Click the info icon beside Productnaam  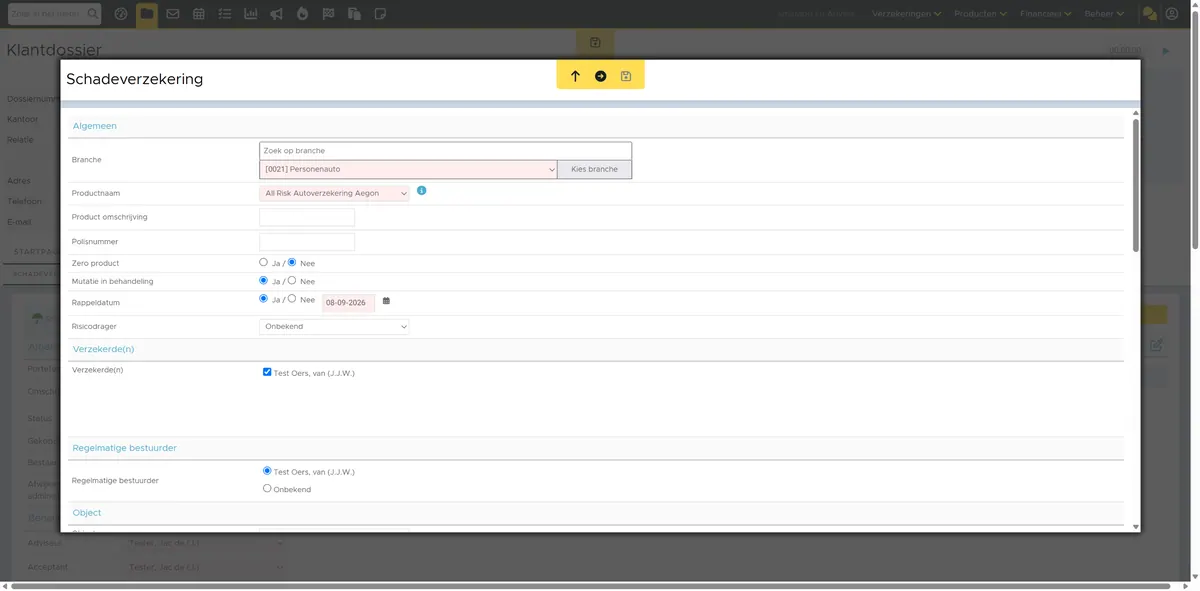[421, 190]
